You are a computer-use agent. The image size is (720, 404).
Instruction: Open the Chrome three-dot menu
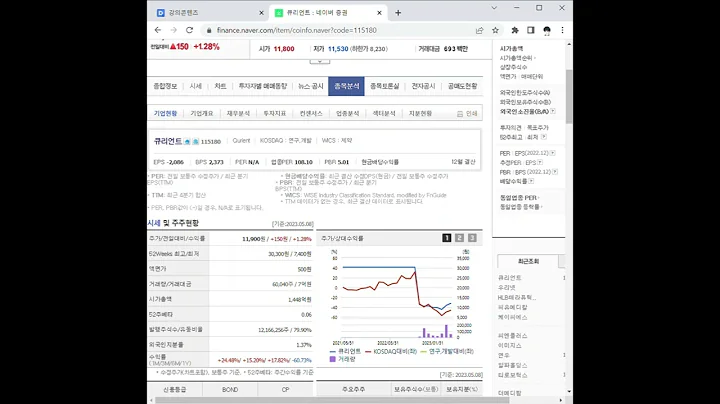pos(562,30)
